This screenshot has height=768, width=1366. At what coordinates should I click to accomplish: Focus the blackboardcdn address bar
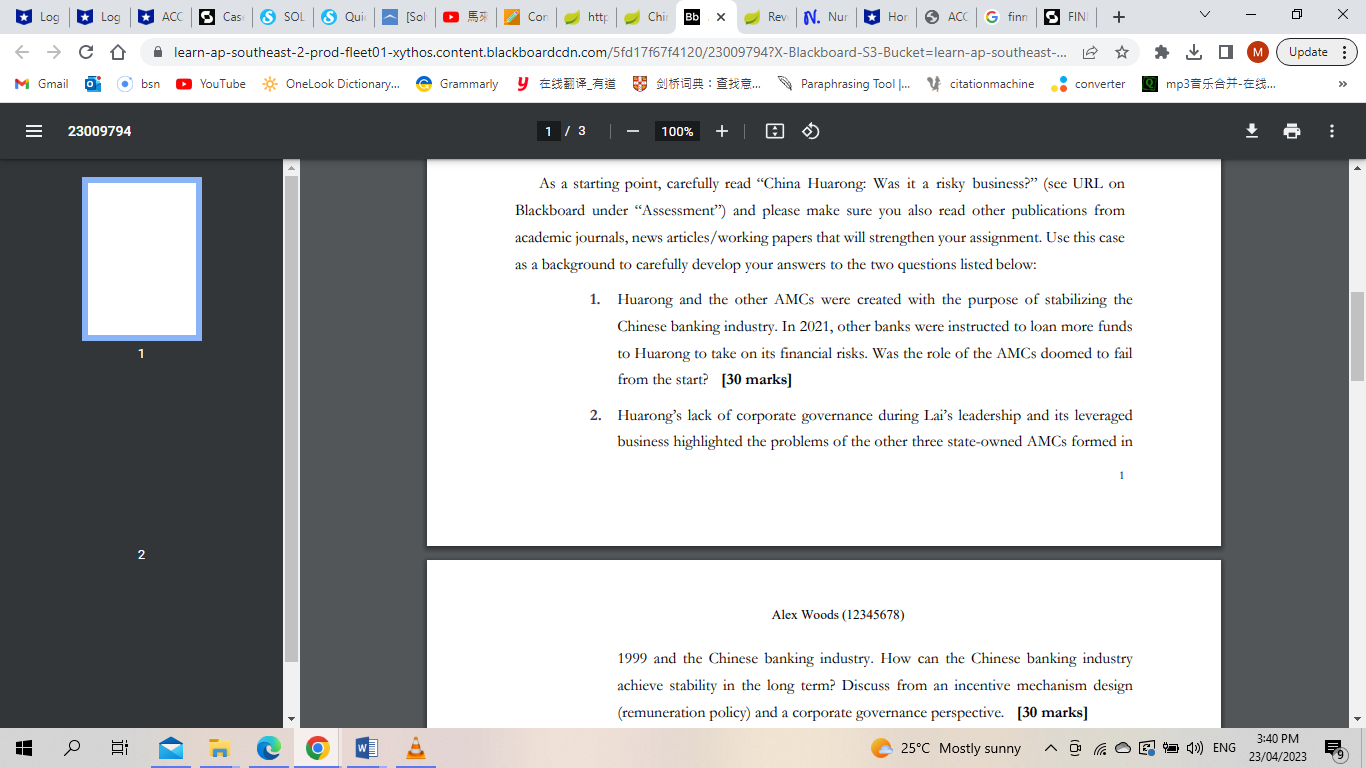[620, 52]
